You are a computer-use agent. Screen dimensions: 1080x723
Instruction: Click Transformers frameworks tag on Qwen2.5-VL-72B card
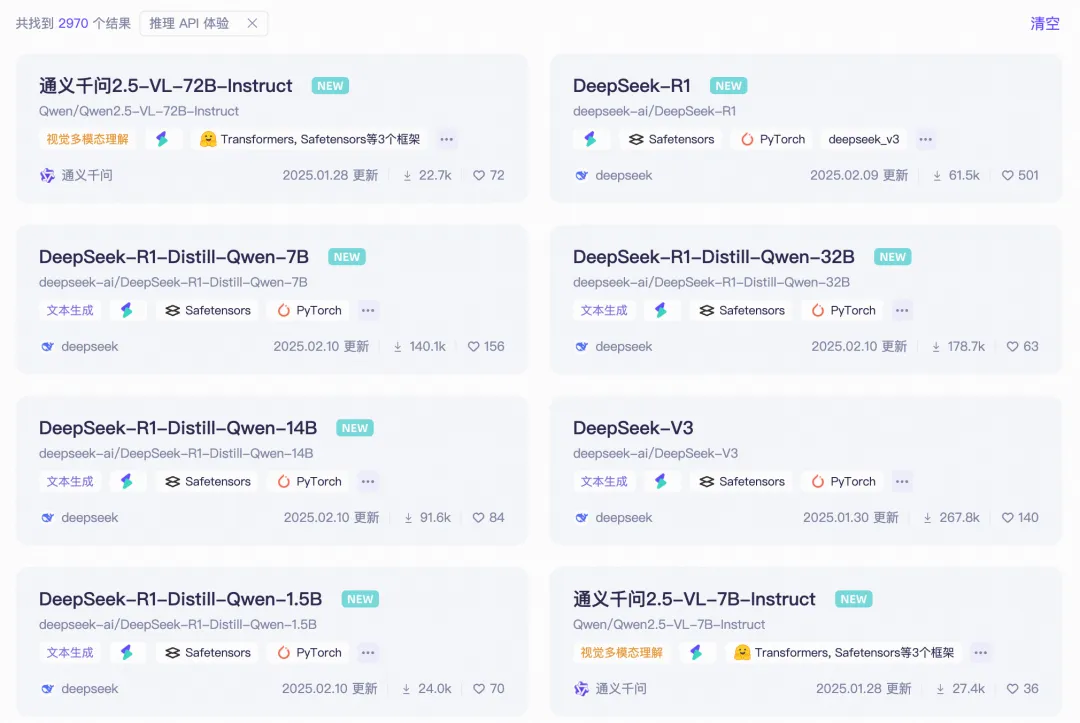point(310,139)
